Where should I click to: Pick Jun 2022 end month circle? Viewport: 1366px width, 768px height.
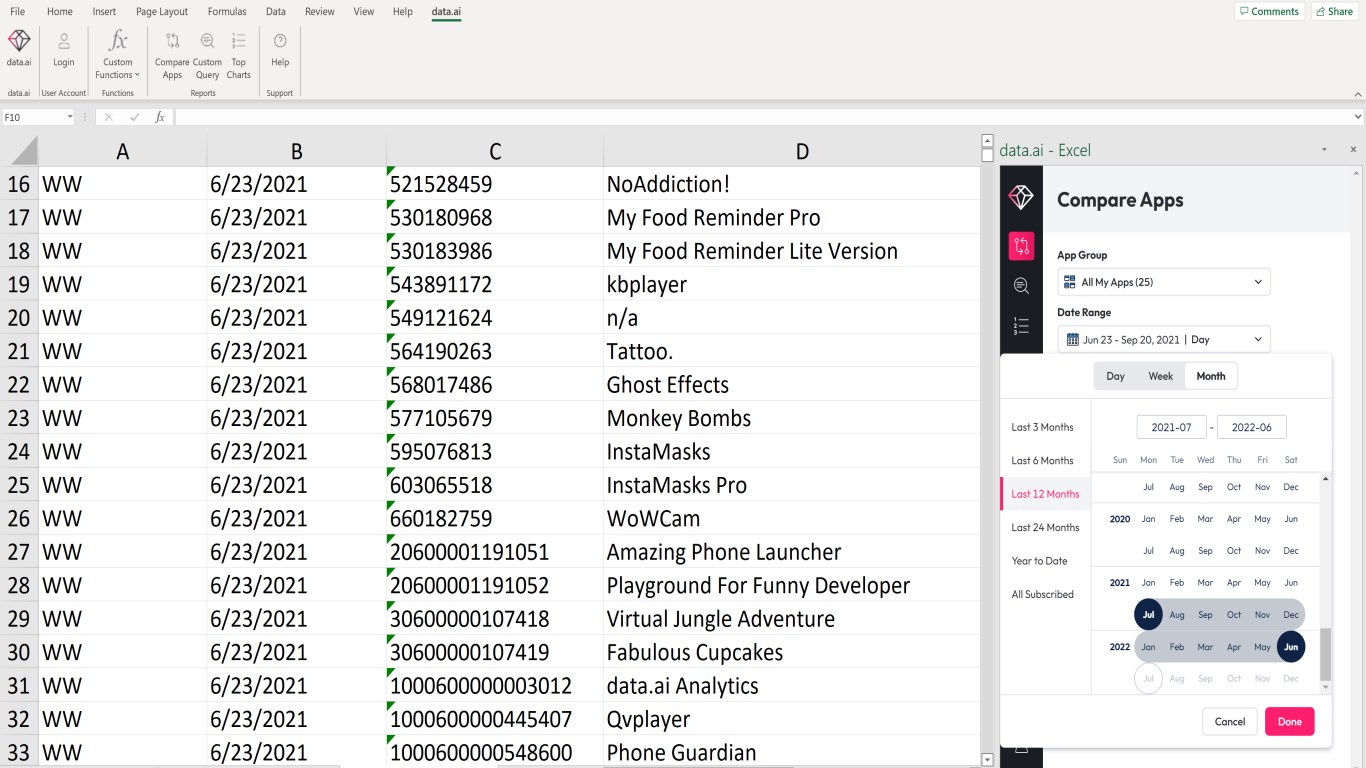coord(1291,647)
